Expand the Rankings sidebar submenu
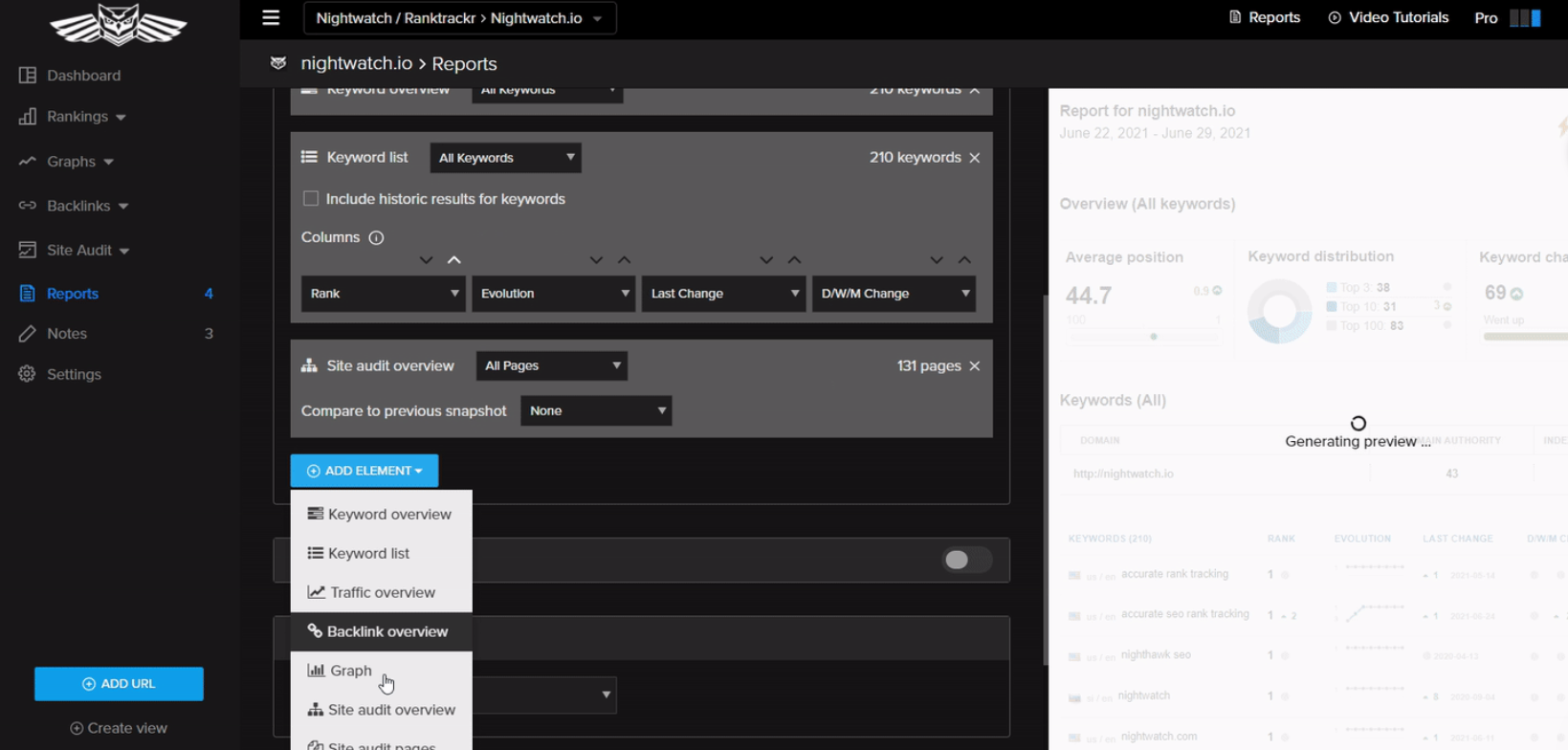 121,118
